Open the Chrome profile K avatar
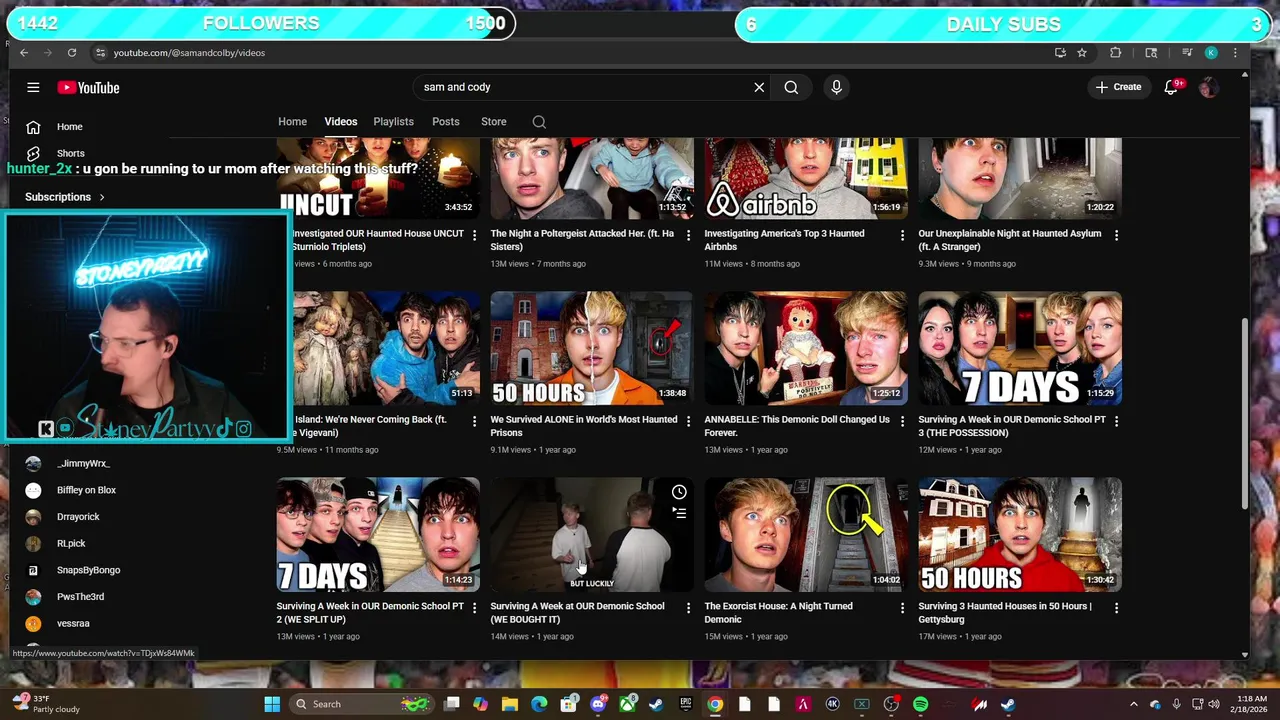 point(1211,52)
